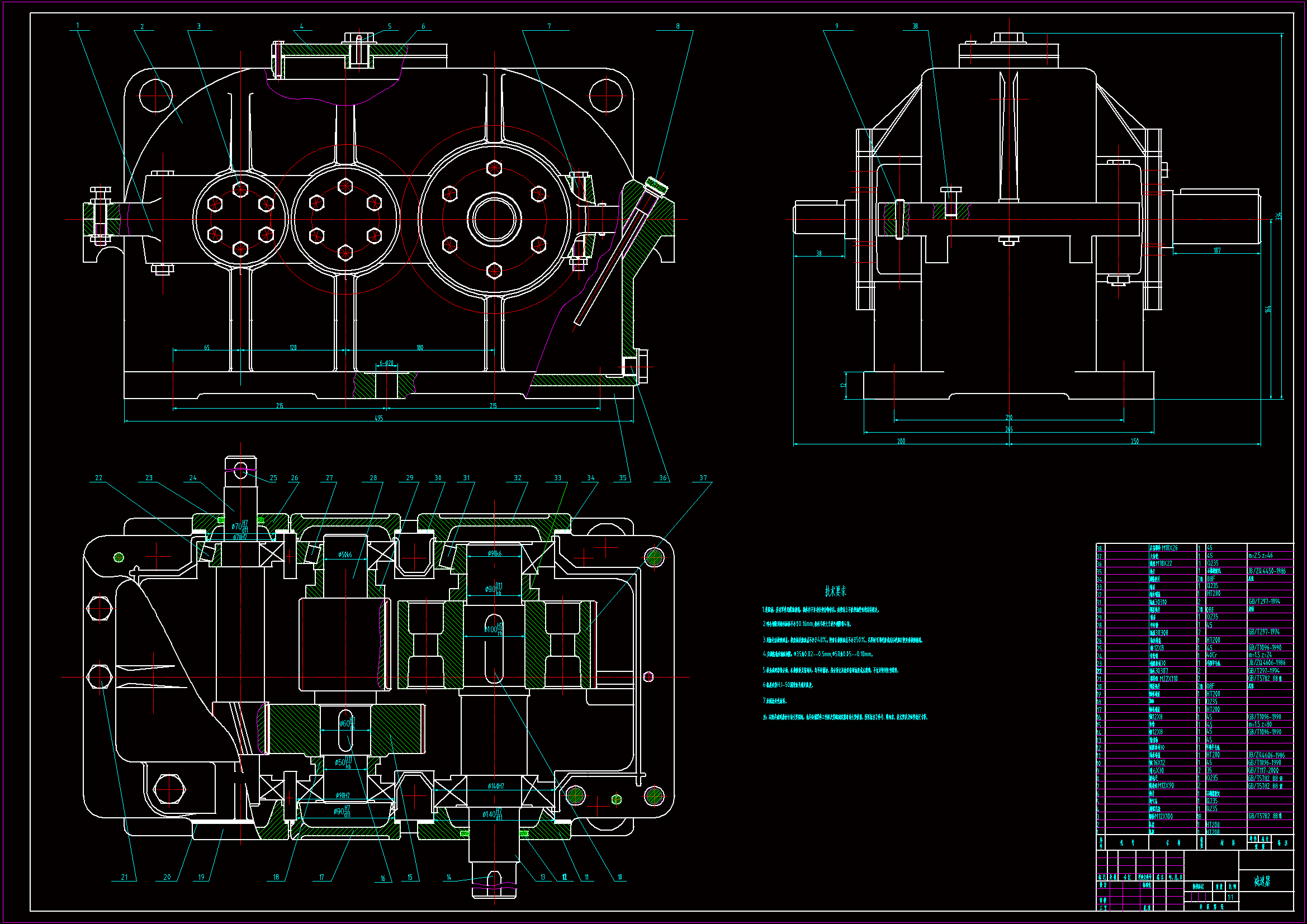
Task: Select the m=2.5 z=46 remark in parts list
Action: pyautogui.click(x=1260, y=556)
